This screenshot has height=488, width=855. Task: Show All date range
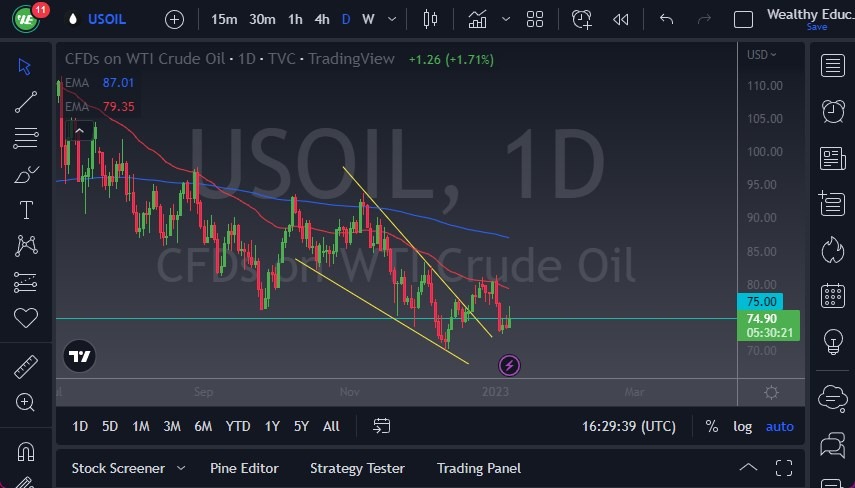(331, 426)
